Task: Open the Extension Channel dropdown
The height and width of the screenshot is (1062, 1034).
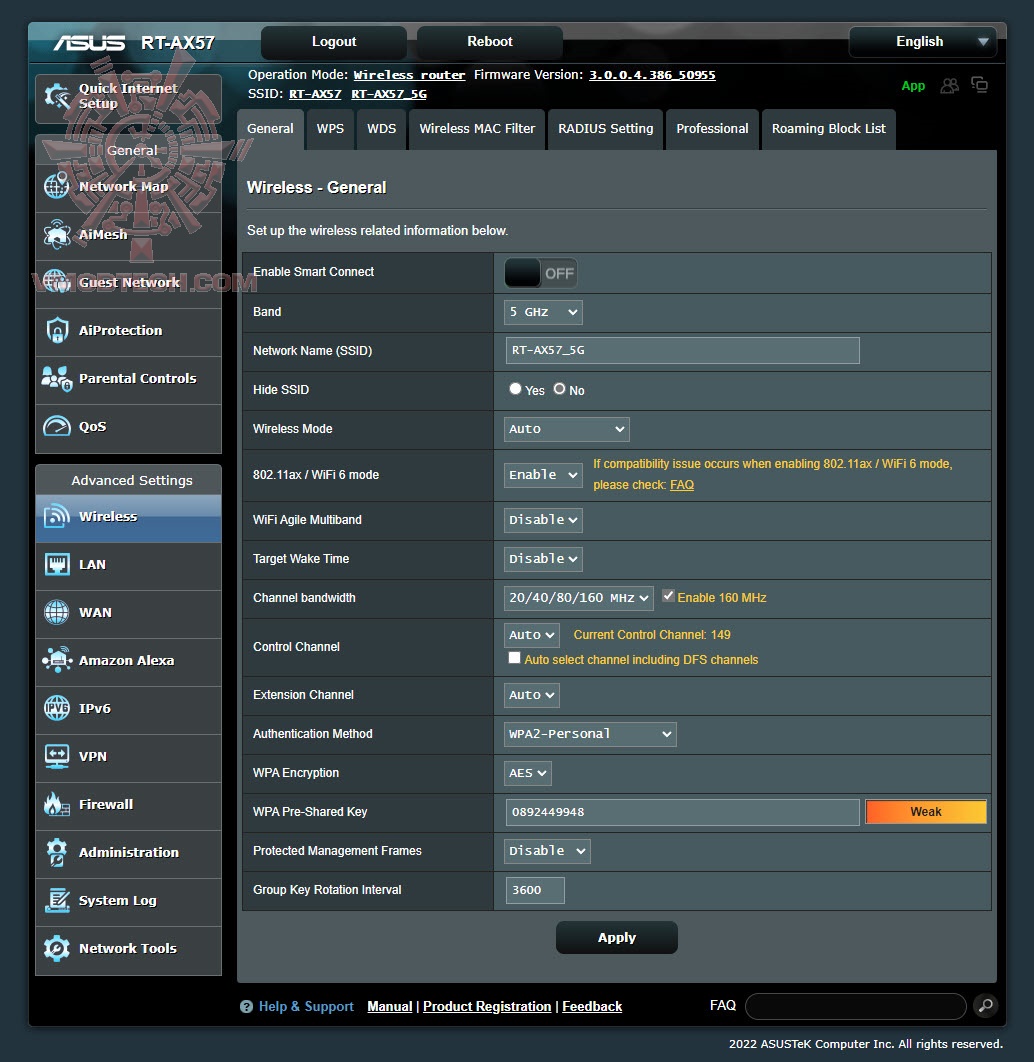Action: pos(532,695)
